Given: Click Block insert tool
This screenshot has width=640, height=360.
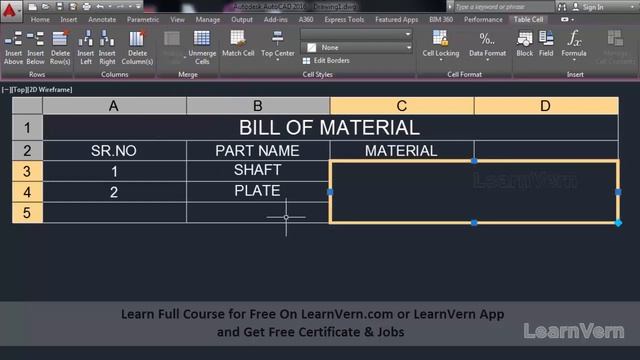Looking at the screenshot, I should tap(524, 44).
